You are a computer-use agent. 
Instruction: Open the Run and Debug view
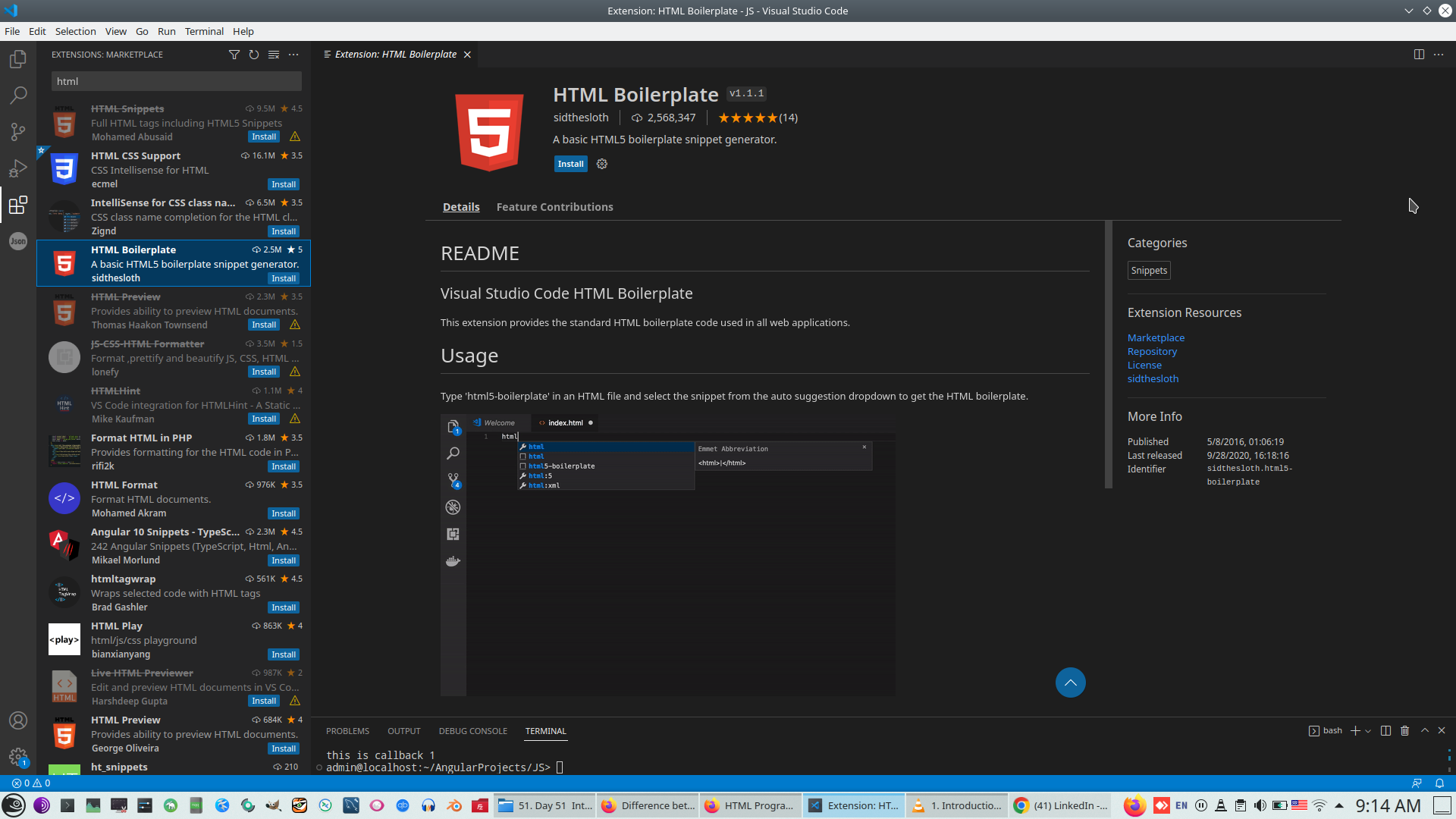[x=18, y=168]
